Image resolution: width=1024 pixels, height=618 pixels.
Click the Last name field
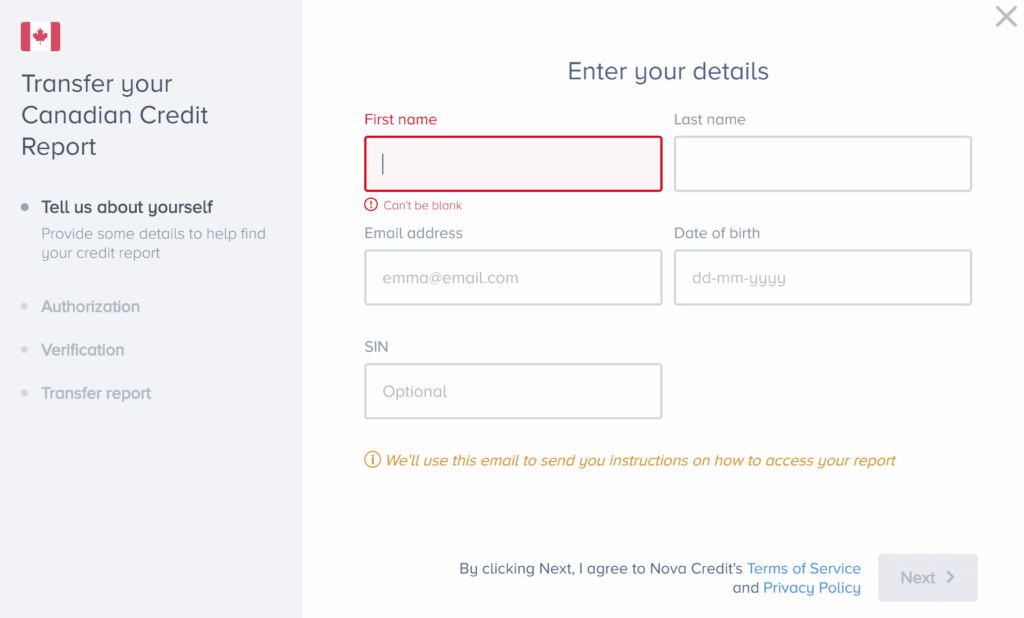click(x=822, y=163)
